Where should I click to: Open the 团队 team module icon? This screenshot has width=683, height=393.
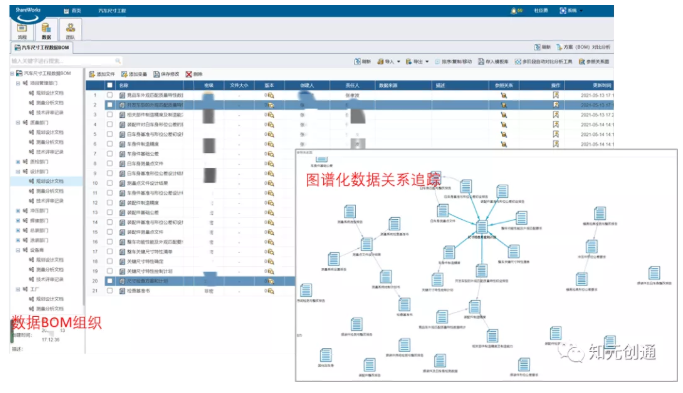pos(70,29)
